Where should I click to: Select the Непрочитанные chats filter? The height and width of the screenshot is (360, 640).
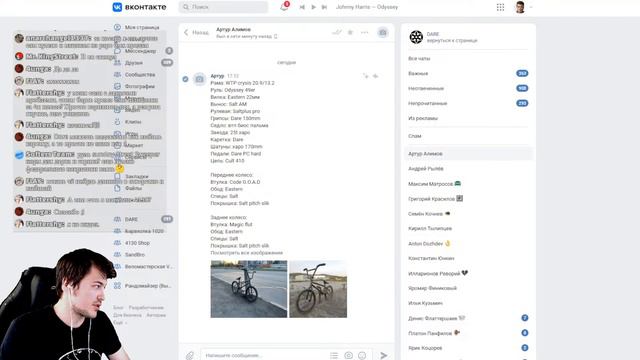coord(468,103)
